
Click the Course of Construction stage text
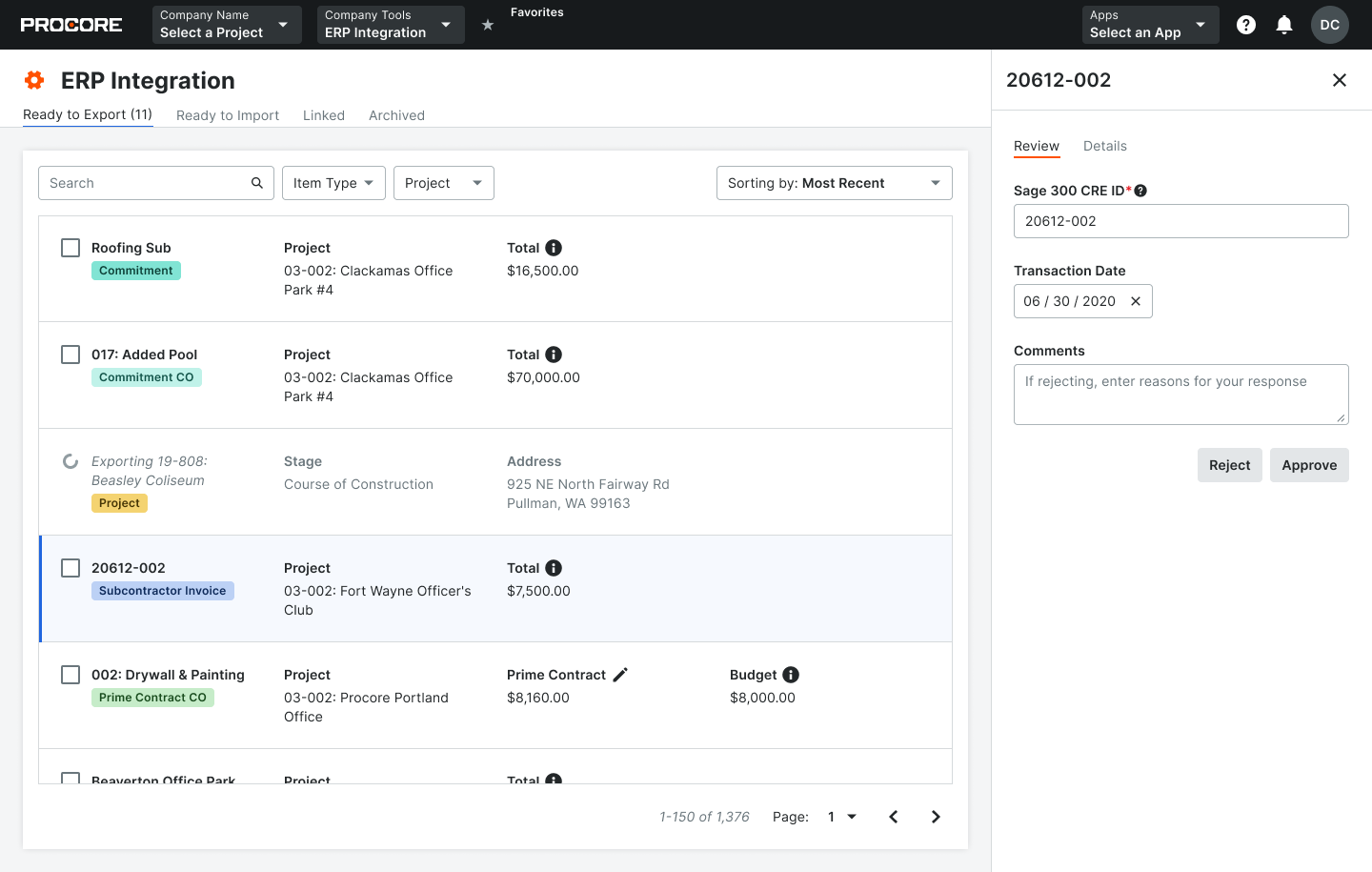(x=358, y=484)
